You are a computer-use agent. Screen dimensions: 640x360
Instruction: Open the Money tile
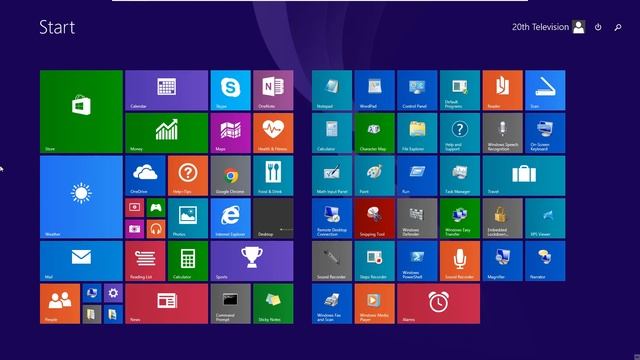point(167,133)
